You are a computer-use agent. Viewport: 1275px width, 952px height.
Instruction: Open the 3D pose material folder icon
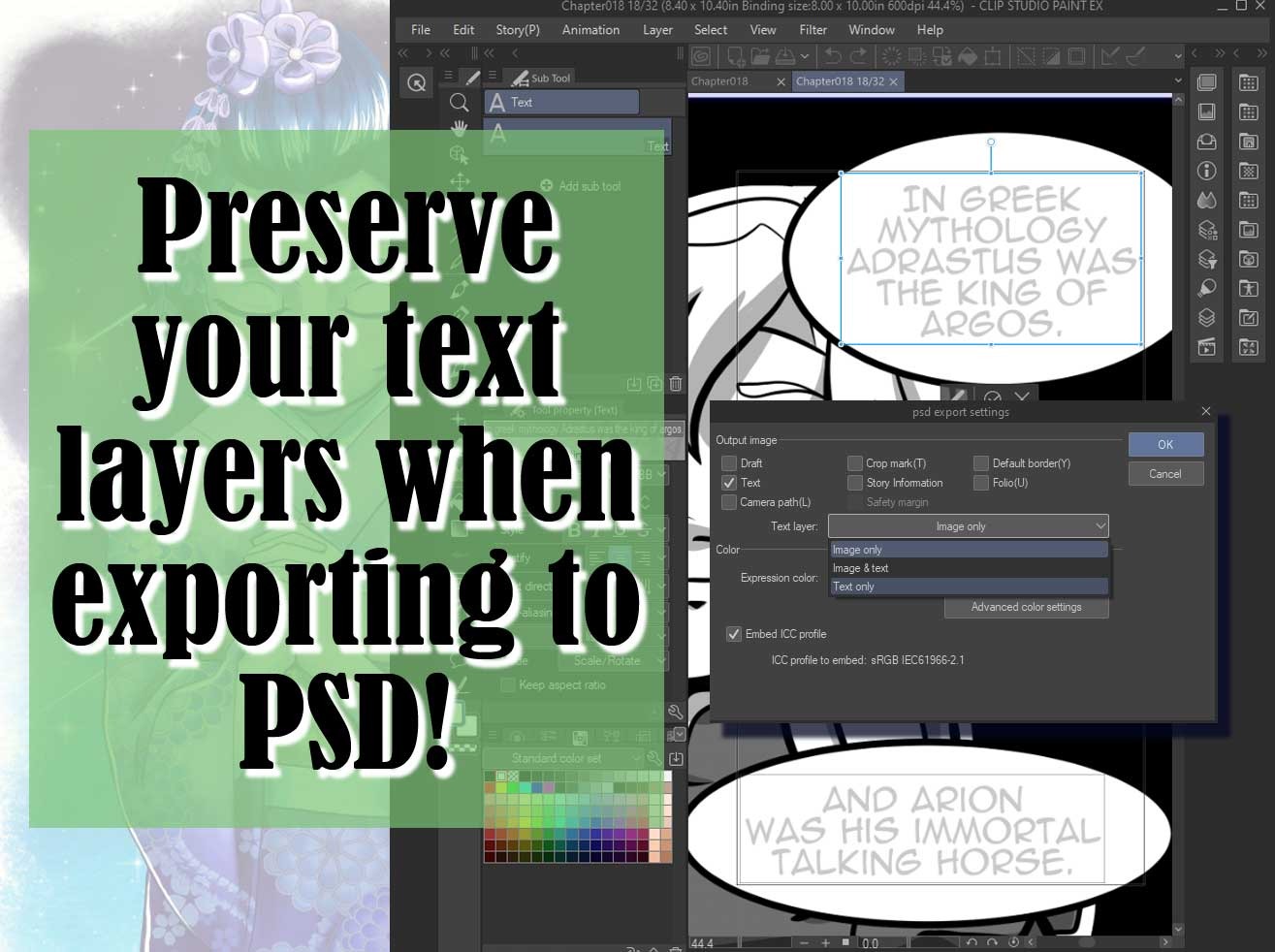[1249, 288]
